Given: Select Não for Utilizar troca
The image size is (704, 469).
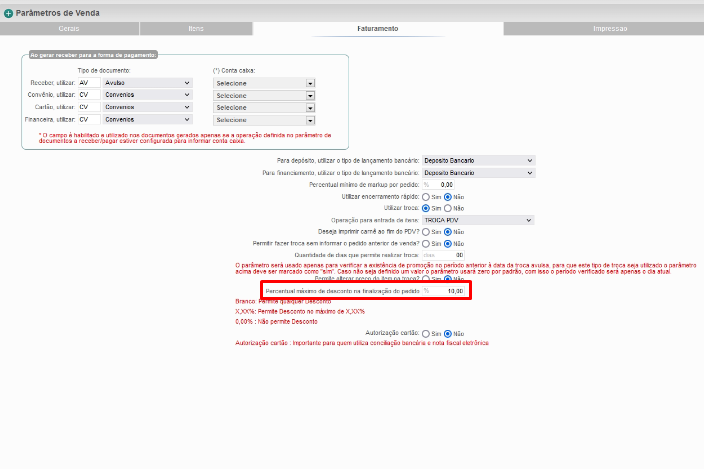Looking at the screenshot, I should (x=448, y=208).
